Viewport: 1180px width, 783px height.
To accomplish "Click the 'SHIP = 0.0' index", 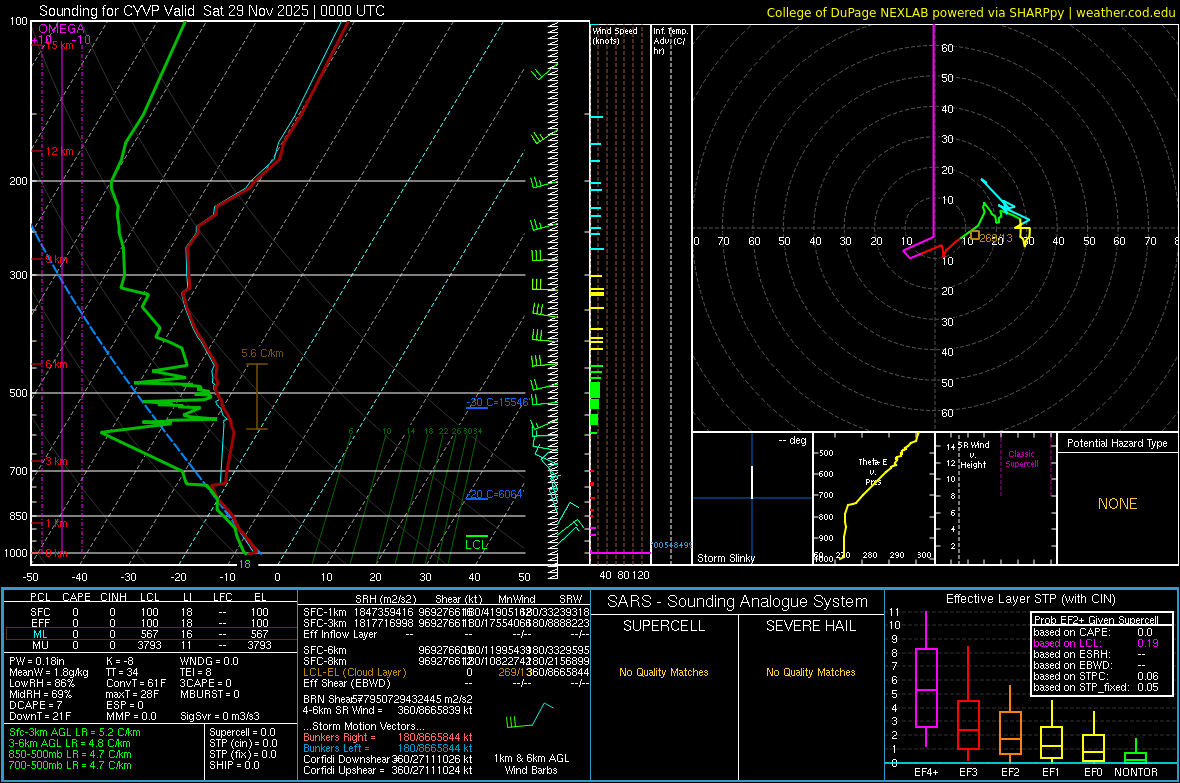I will (x=234, y=765).
